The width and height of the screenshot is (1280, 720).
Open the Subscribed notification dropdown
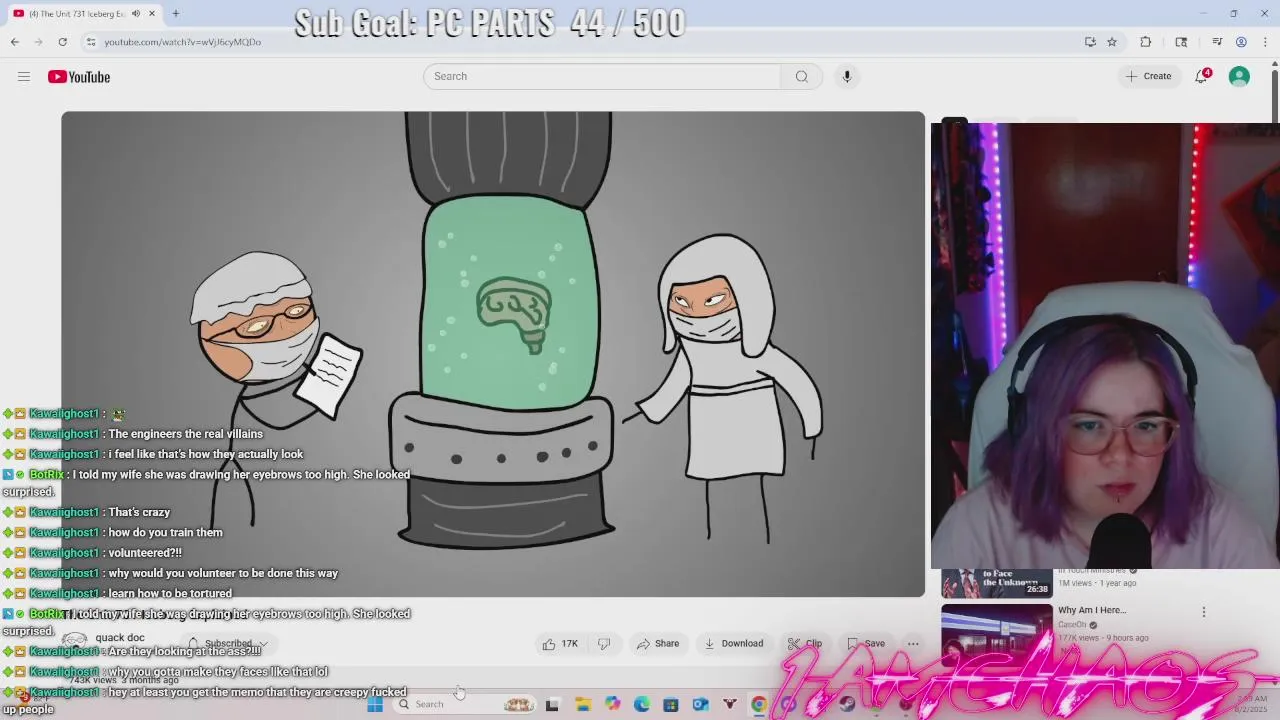click(229, 644)
